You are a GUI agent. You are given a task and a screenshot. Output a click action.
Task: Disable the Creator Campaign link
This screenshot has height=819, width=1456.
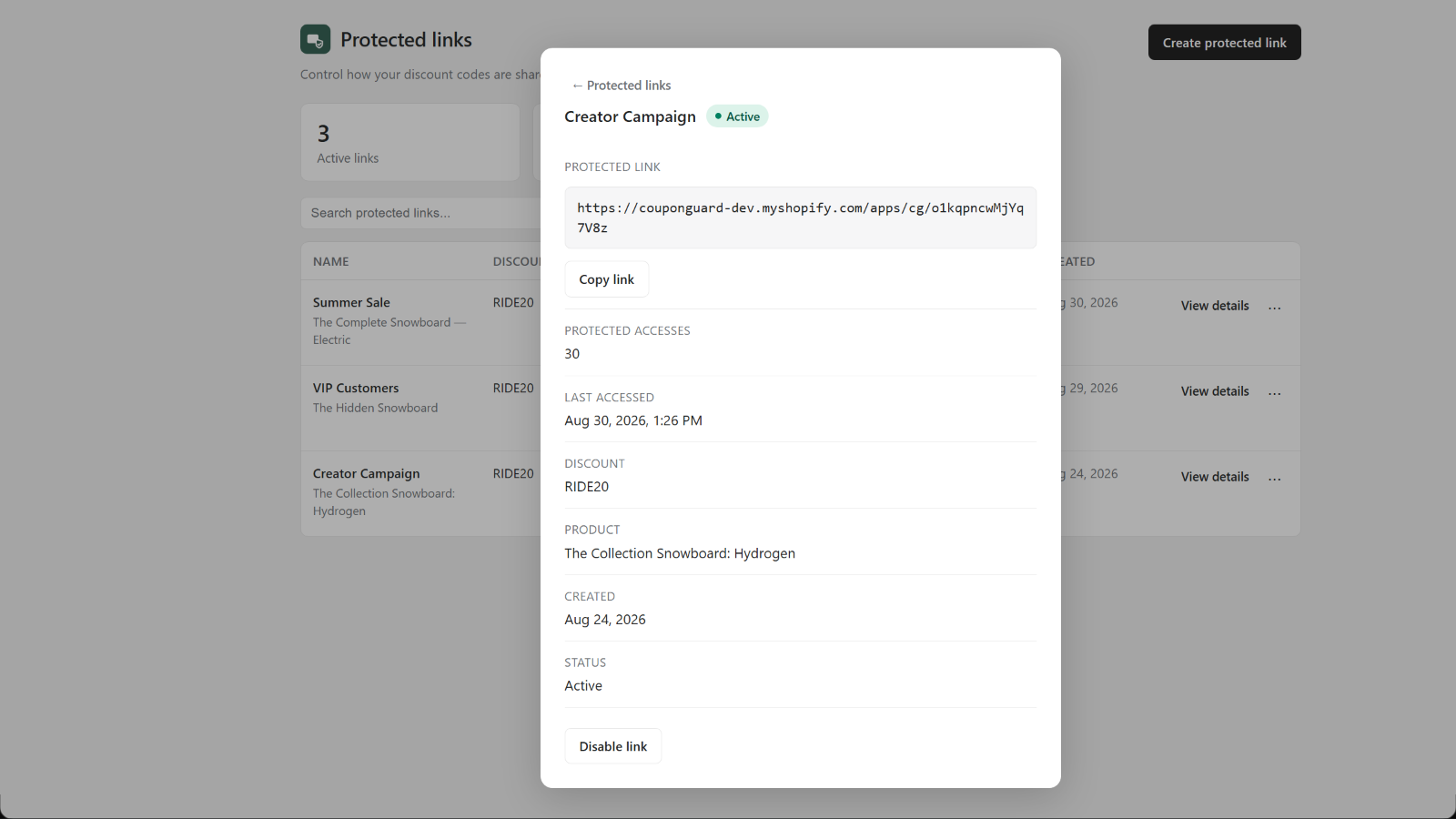pos(613,746)
